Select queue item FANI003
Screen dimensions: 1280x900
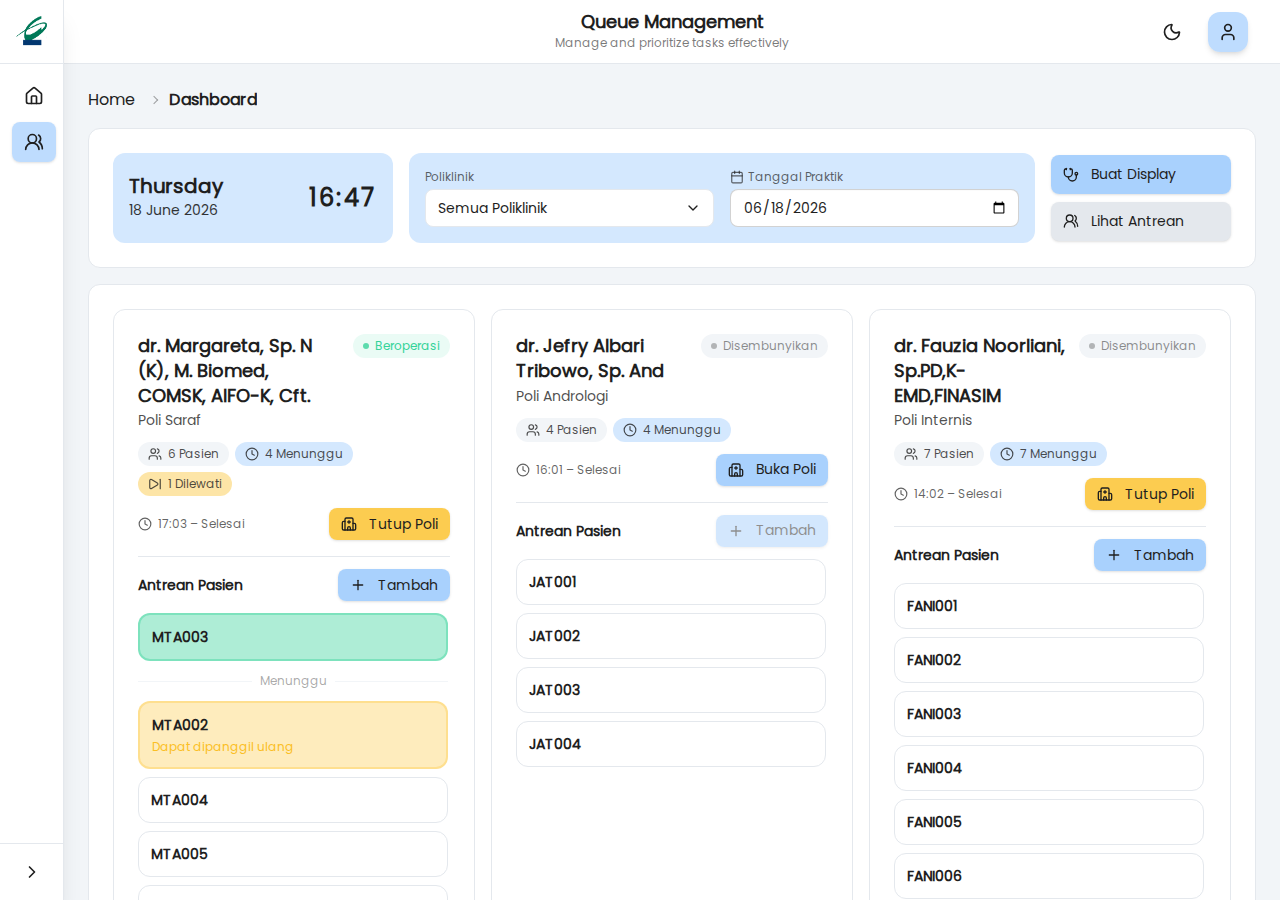click(1049, 714)
